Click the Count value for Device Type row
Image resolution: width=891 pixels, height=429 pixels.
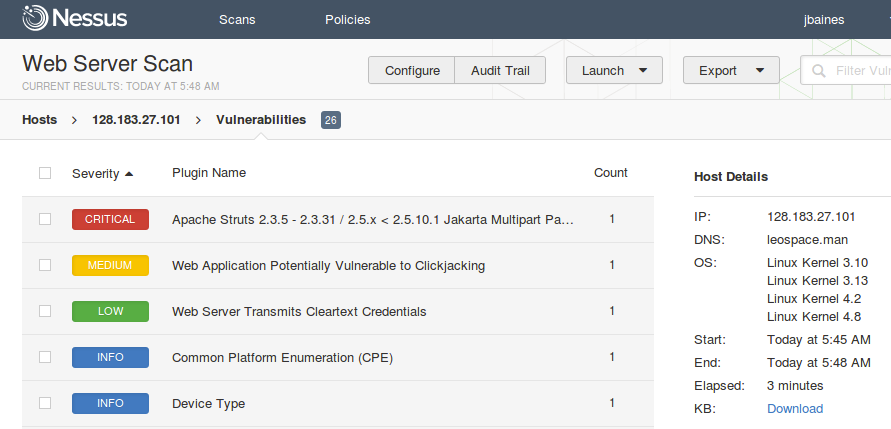611,403
